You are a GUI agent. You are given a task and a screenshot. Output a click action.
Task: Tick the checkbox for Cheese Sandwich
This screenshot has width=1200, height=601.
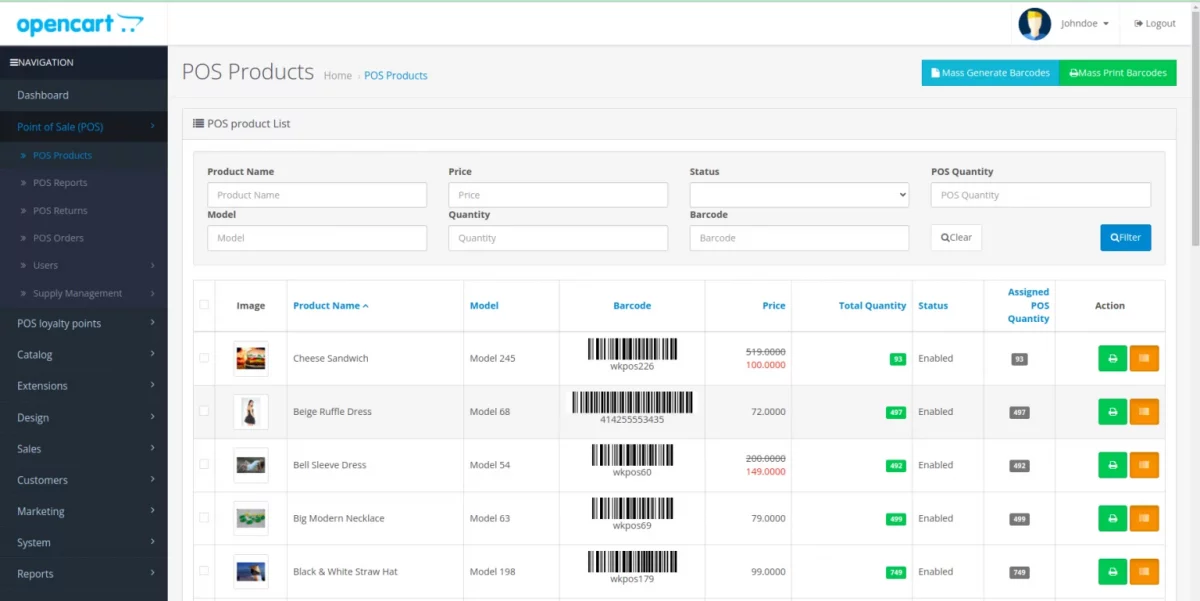204,357
